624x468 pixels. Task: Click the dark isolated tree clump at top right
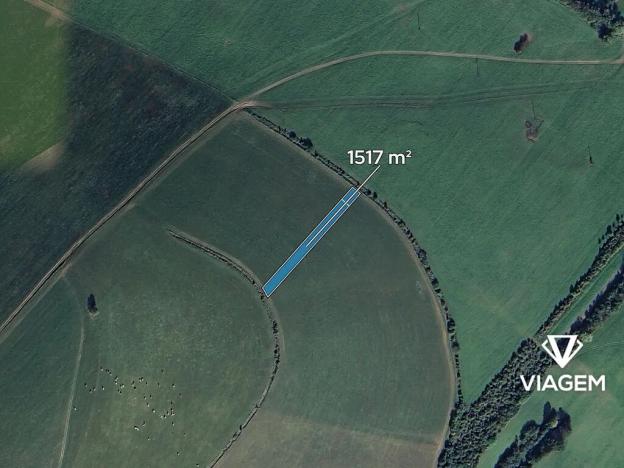[522, 43]
